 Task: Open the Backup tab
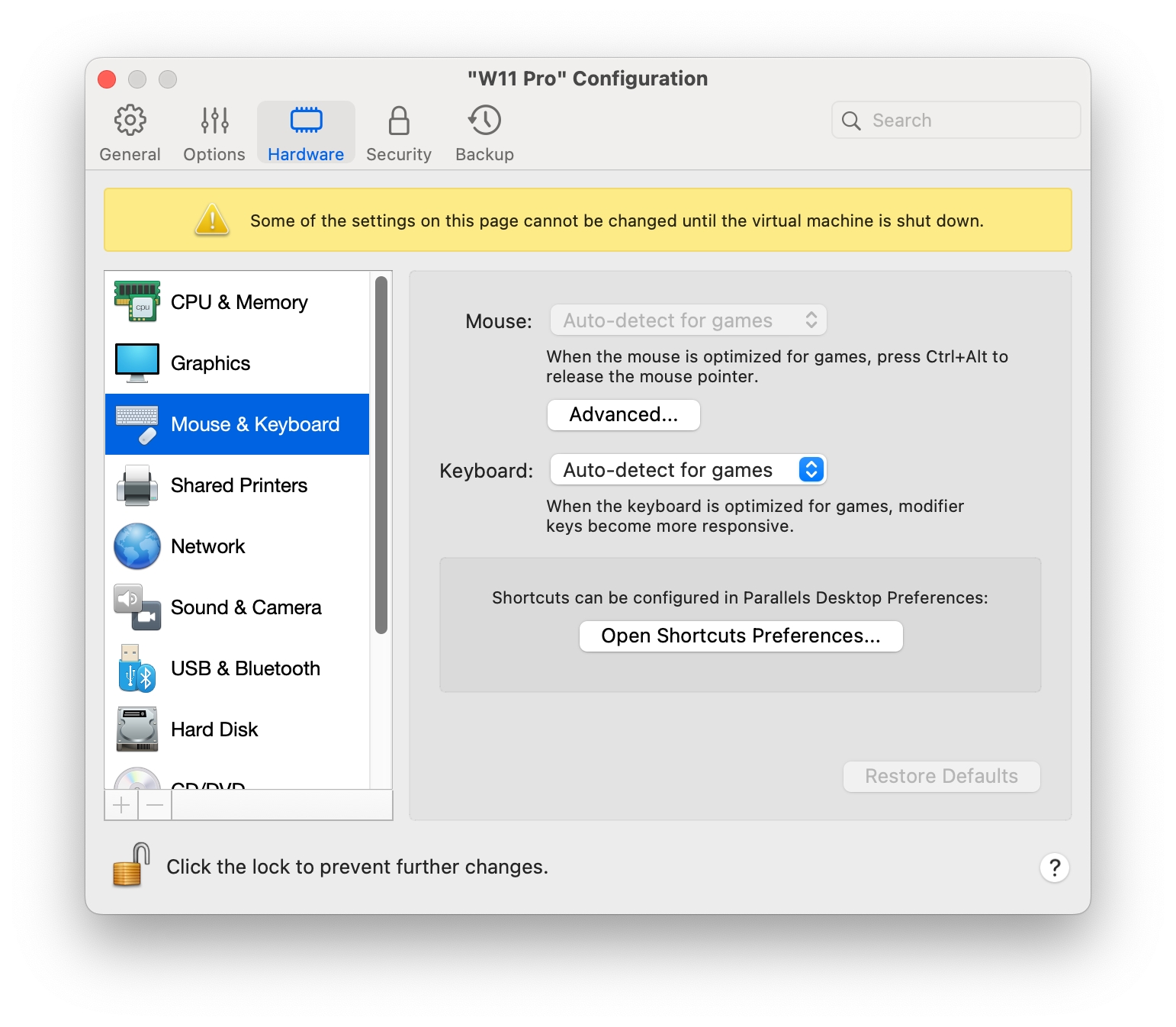pos(484,133)
